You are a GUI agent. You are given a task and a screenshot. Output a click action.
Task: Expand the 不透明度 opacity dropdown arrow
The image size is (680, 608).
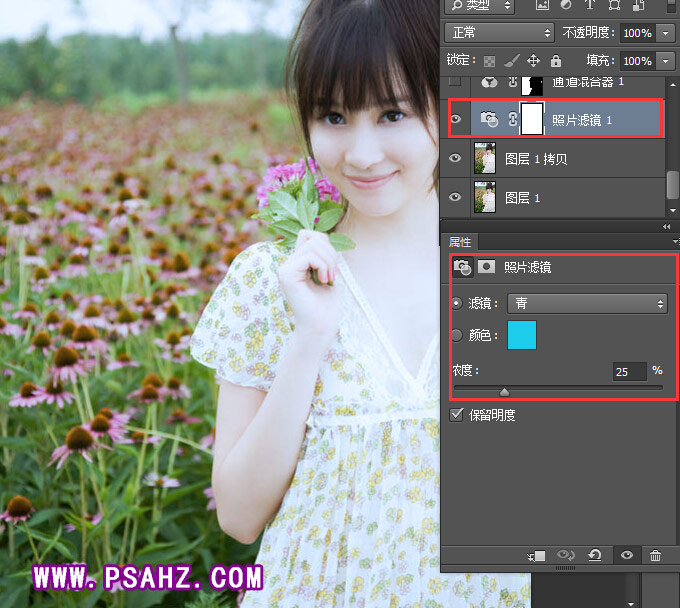point(666,33)
